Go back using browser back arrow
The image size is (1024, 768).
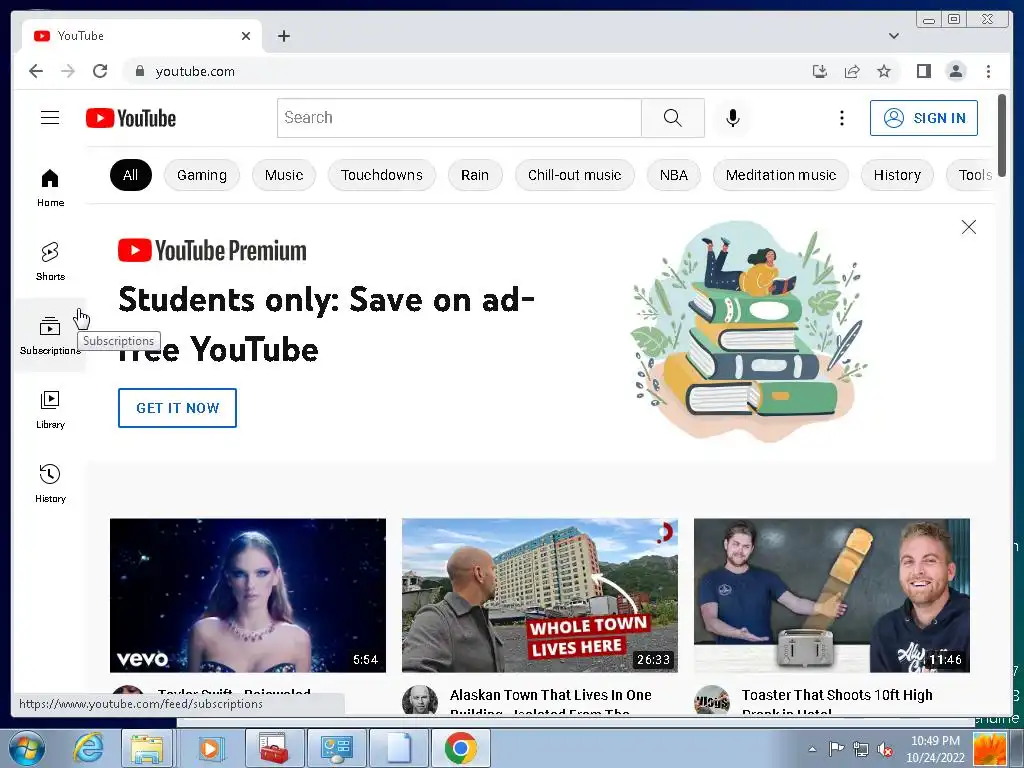pos(36,71)
